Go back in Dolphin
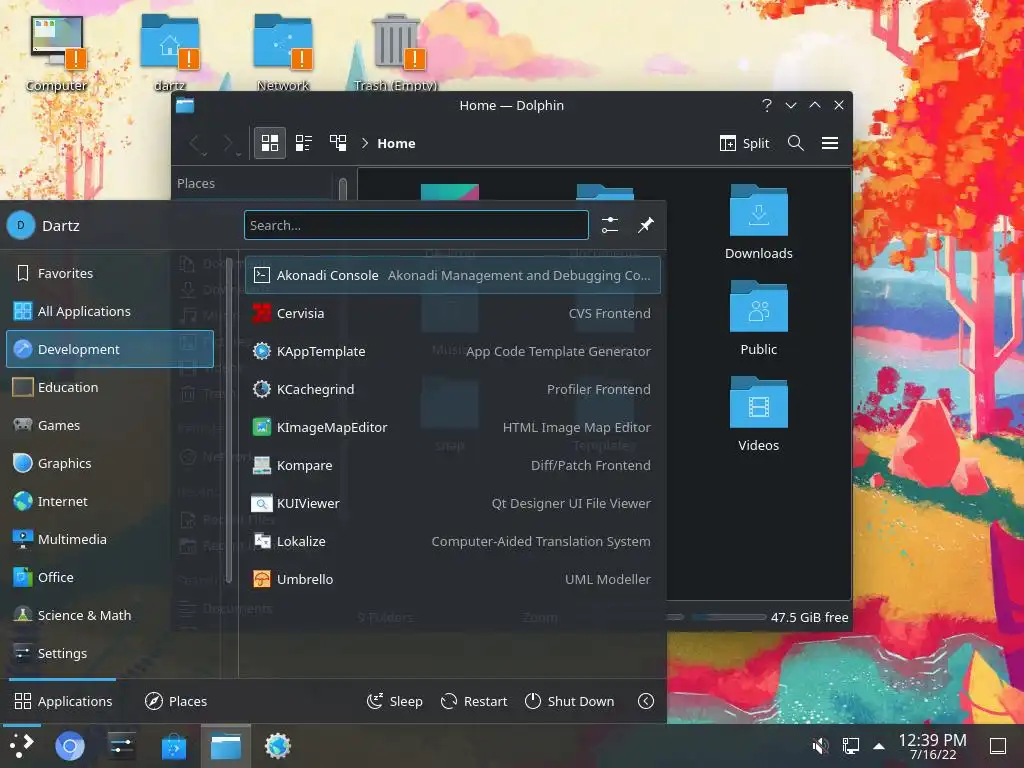The height and width of the screenshot is (768, 1024). [x=195, y=143]
